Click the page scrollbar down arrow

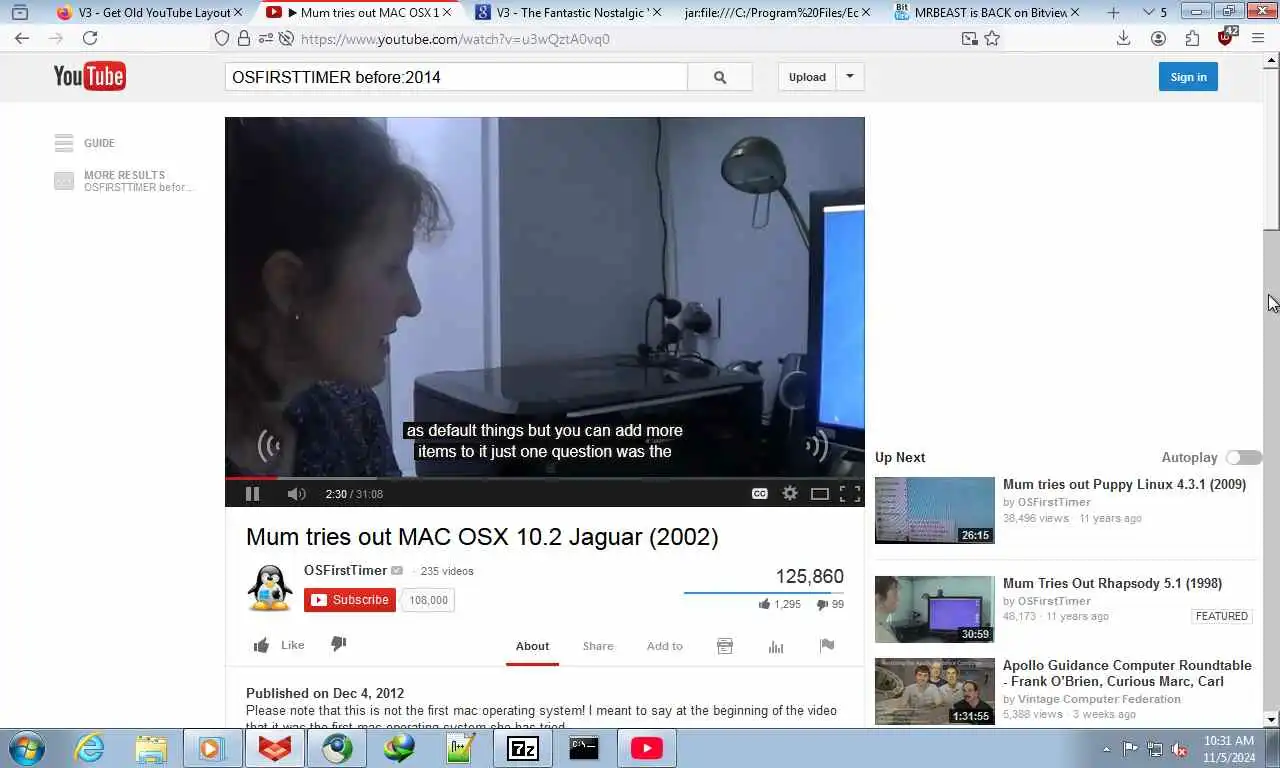point(1271,719)
